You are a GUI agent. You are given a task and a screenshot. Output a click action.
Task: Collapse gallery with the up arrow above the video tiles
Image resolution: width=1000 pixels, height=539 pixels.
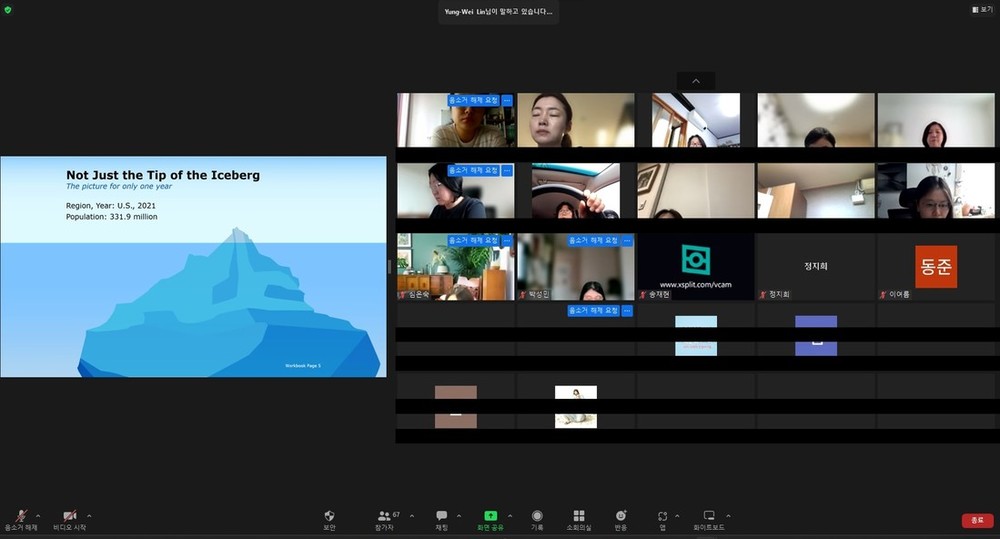click(696, 81)
